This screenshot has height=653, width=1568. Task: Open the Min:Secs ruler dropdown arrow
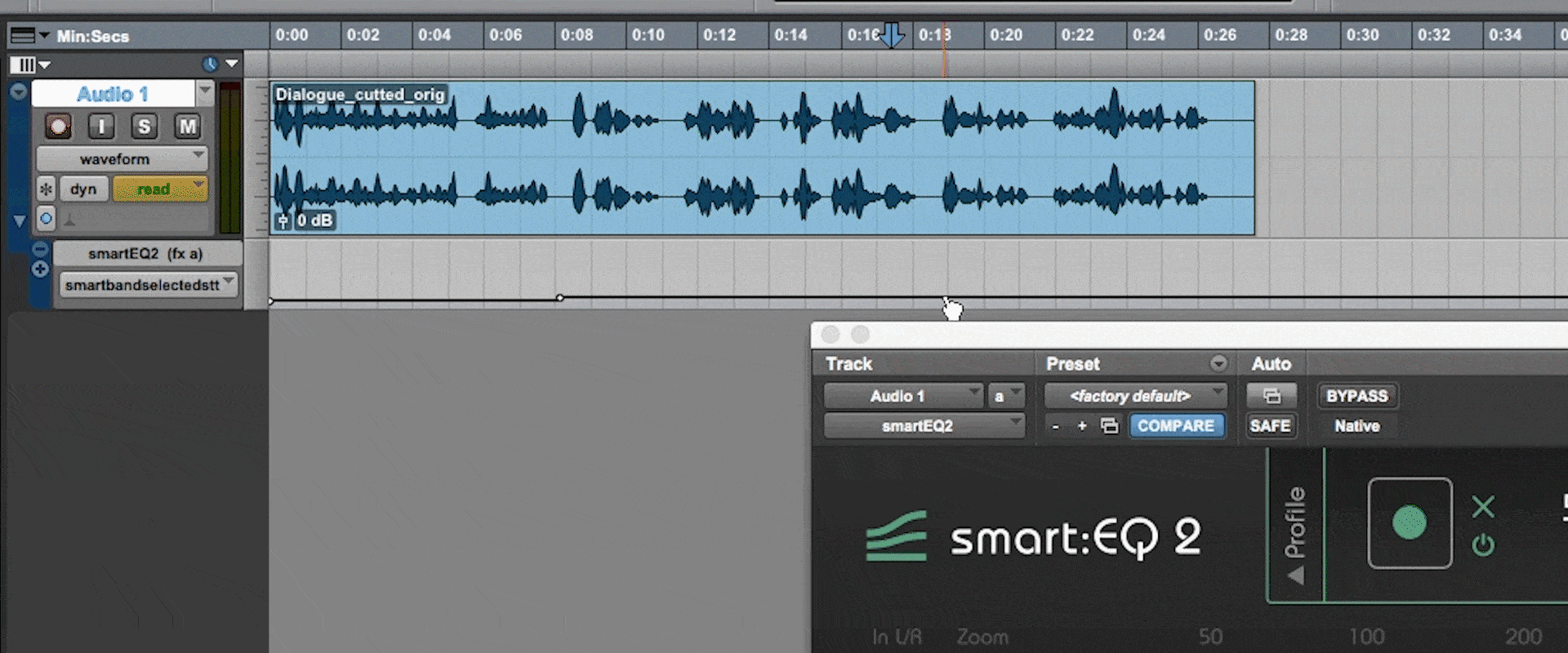[x=44, y=35]
